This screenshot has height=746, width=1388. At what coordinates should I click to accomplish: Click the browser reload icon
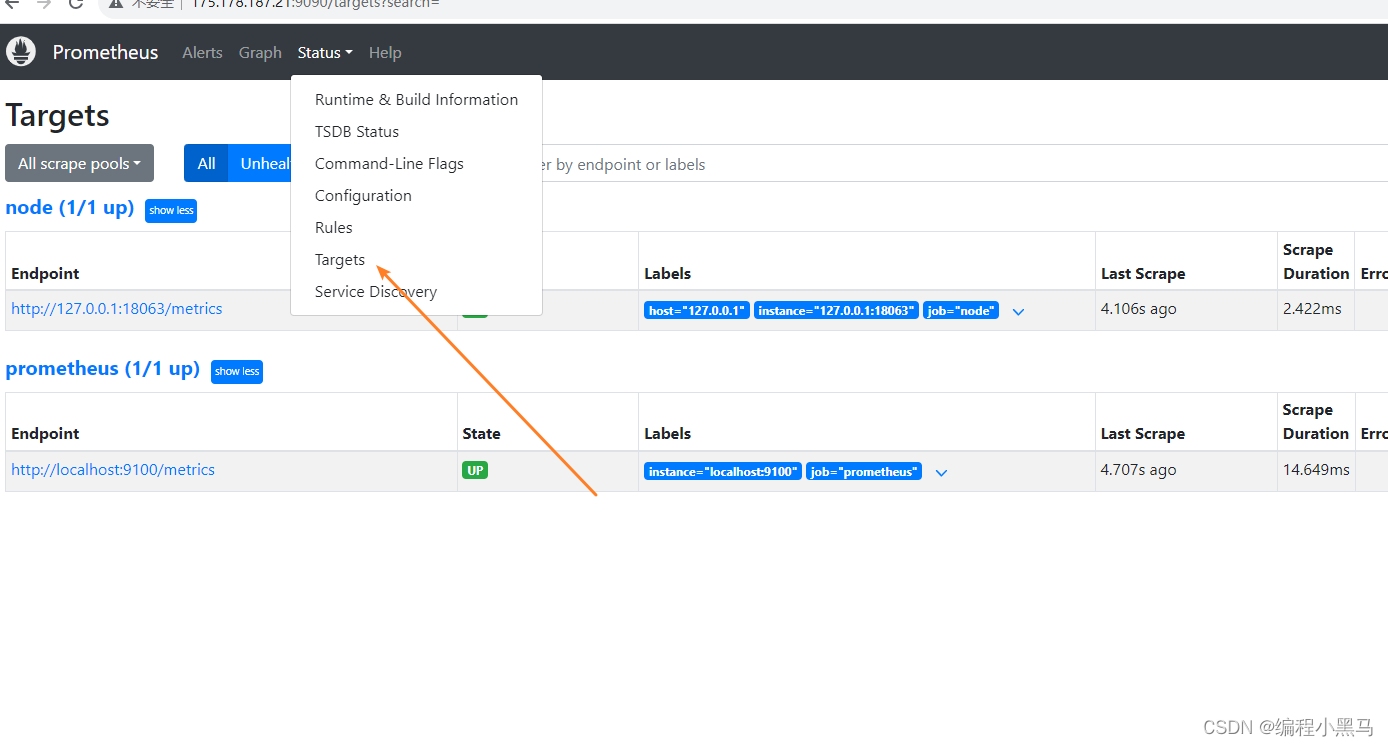click(76, 4)
